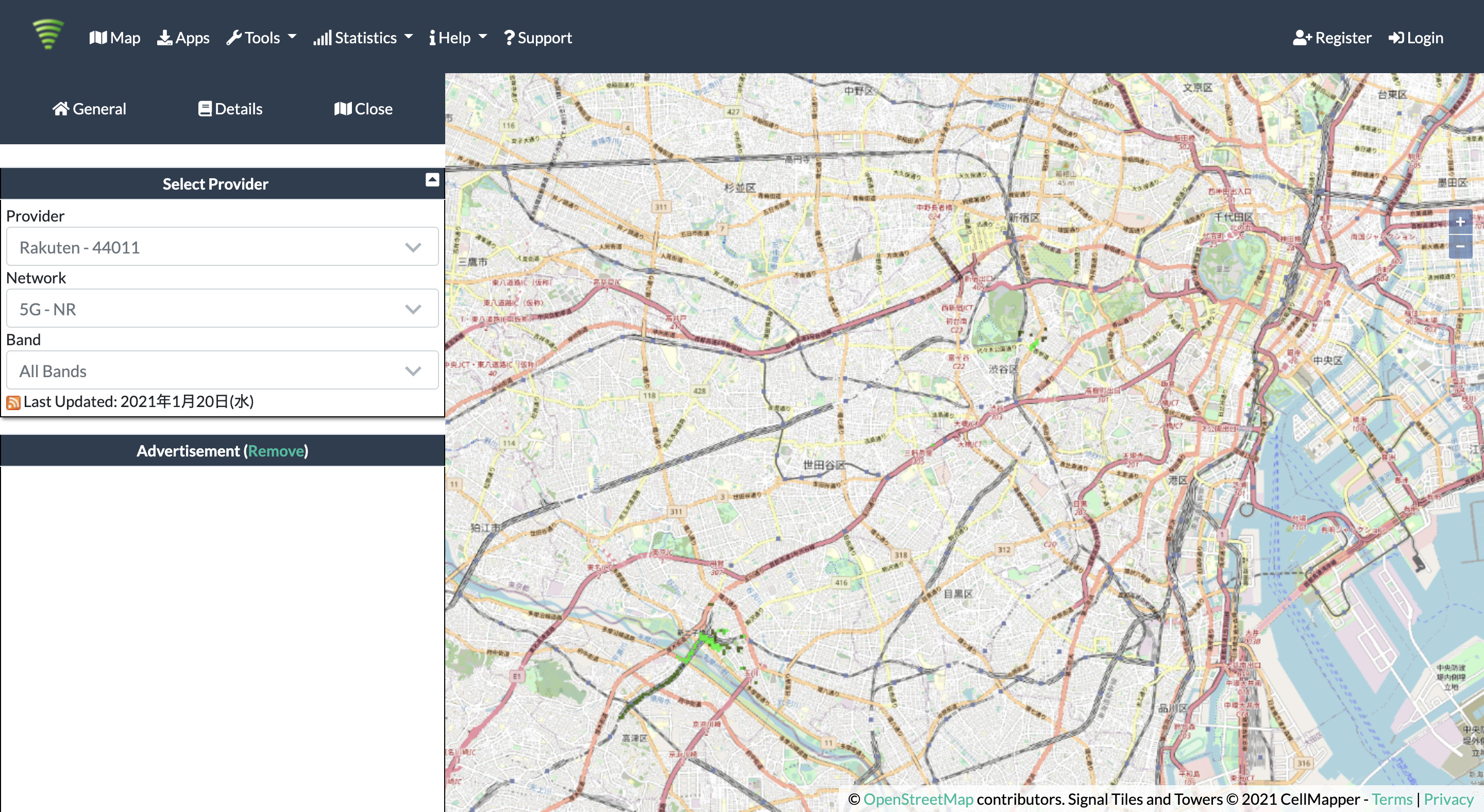Open the Support page
Screen dimensions: 1484x812
pos(538,38)
